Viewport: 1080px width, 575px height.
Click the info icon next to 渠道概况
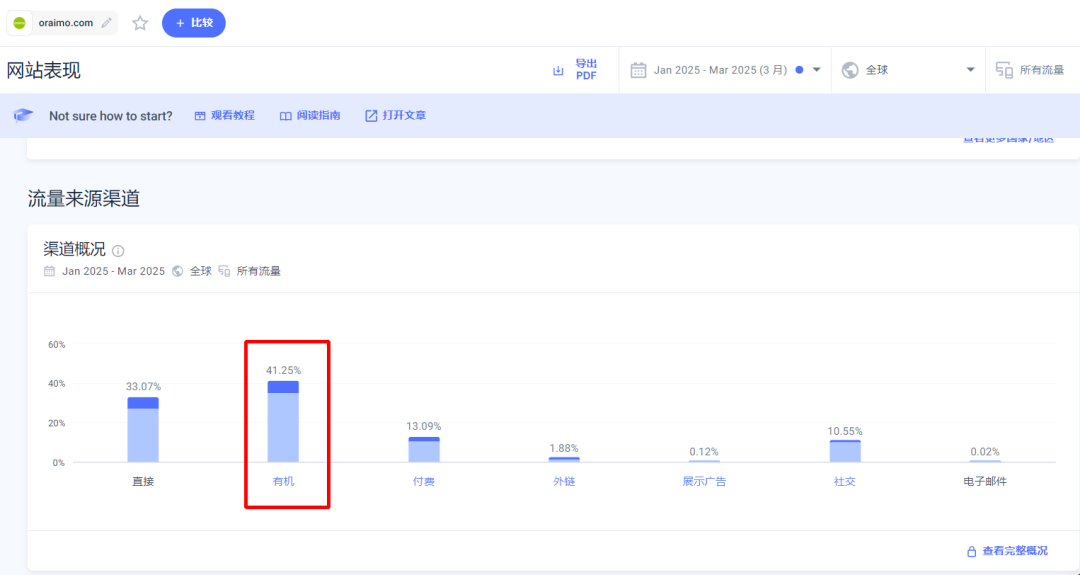(118, 251)
